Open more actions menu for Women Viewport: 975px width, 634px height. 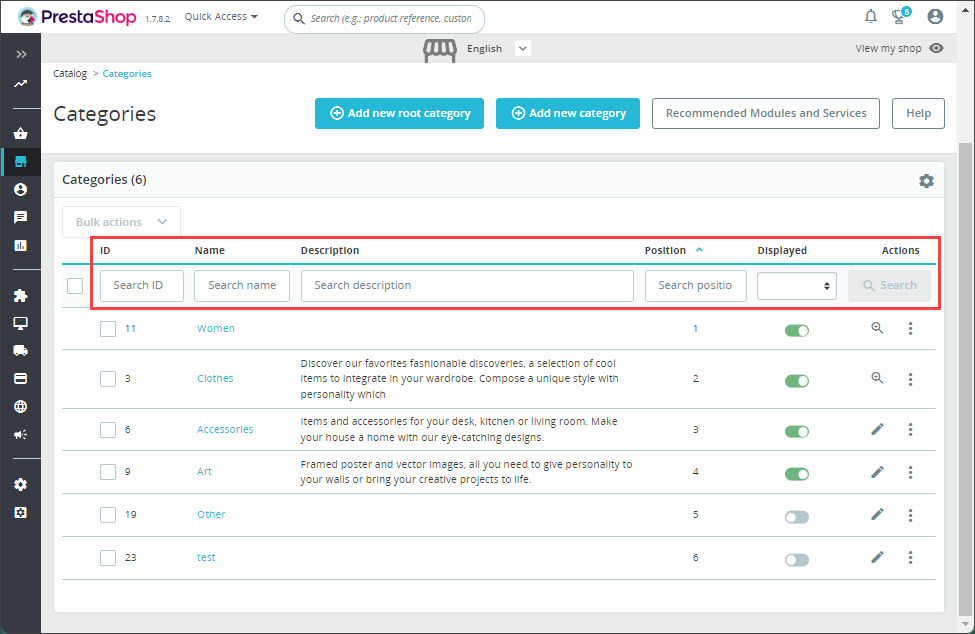point(910,328)
